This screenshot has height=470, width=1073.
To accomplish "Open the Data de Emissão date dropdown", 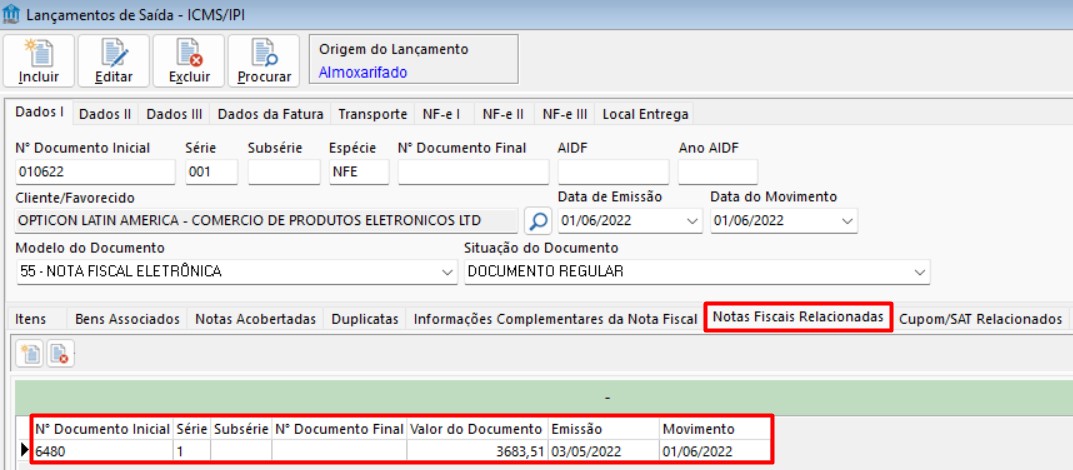I will [x=693, y=221].
